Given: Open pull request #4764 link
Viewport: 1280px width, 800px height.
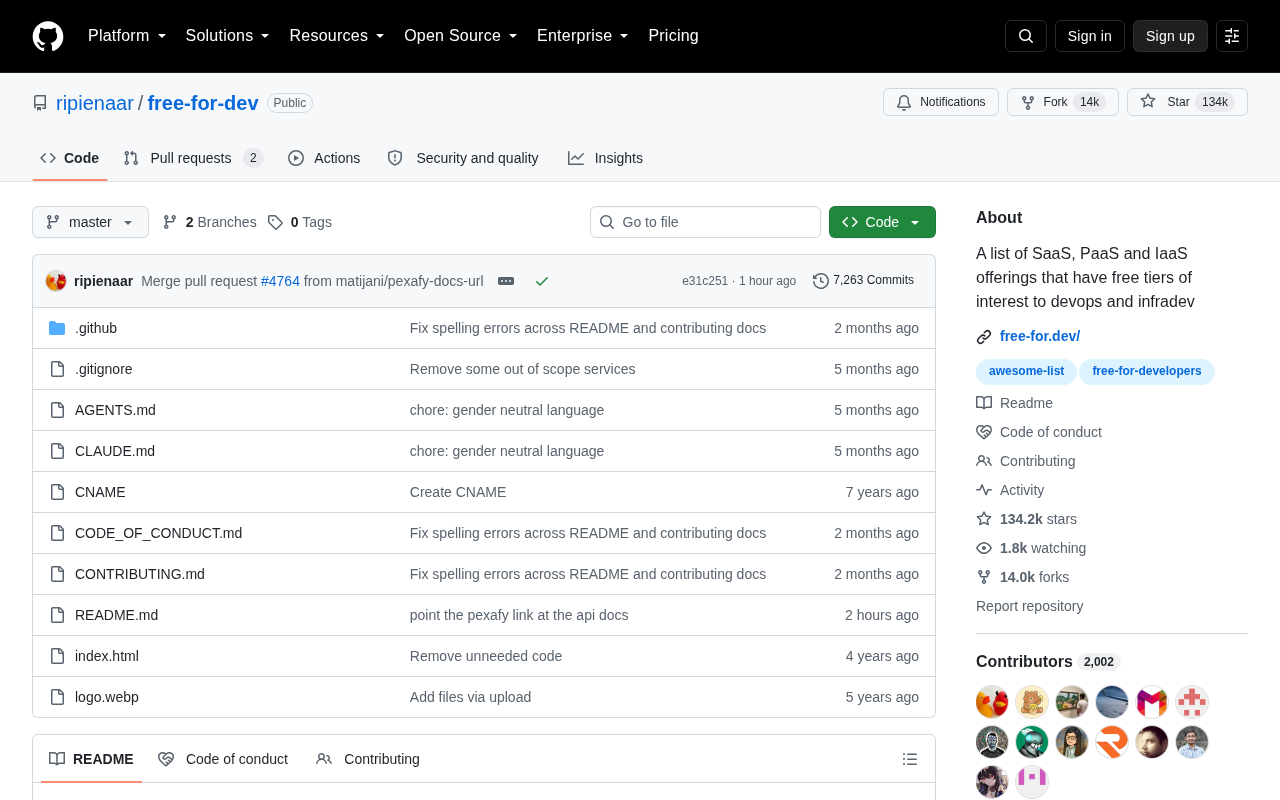Looking at the screenshot, I should [280, 281].
